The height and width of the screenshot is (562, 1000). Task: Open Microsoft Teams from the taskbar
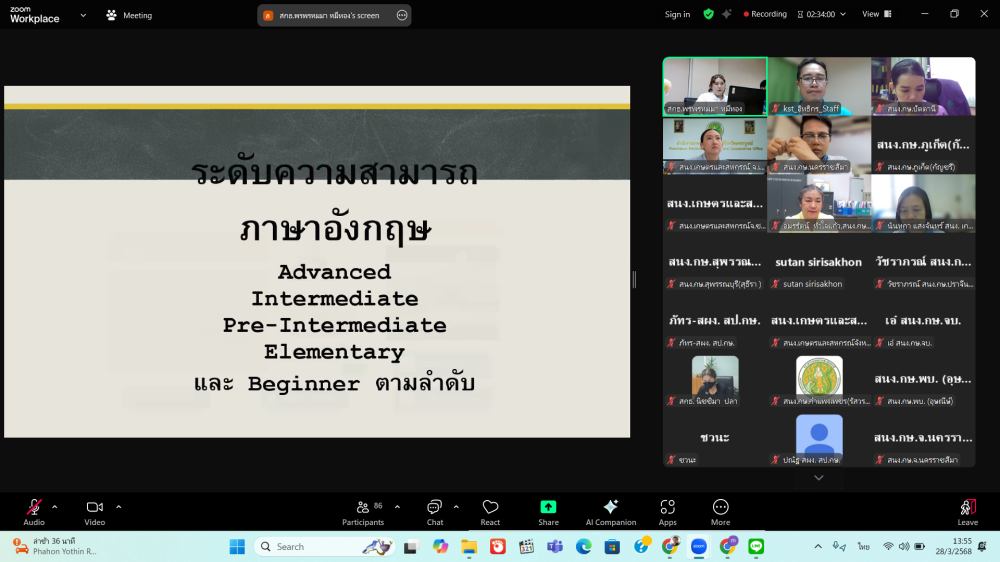tap(555, 547)
